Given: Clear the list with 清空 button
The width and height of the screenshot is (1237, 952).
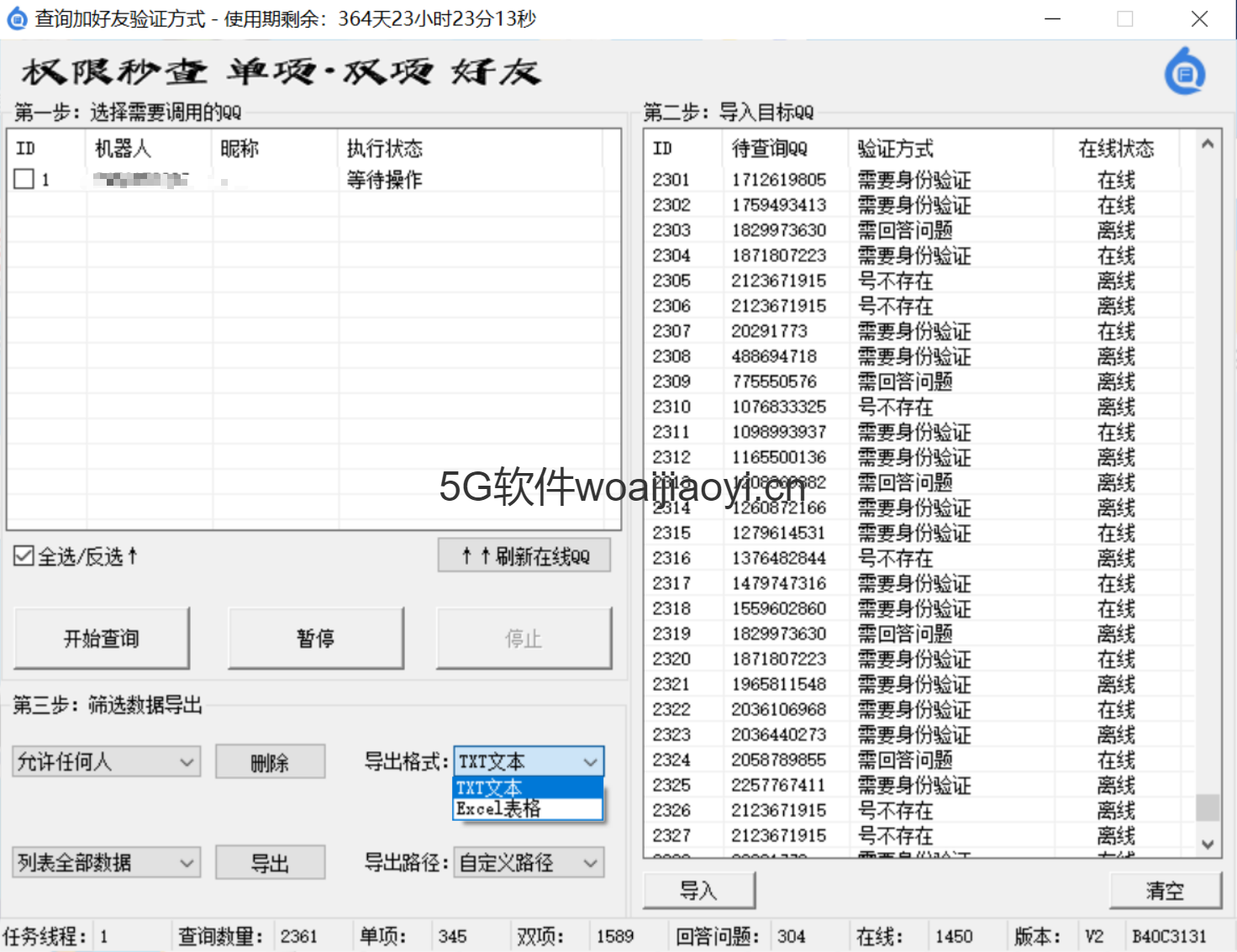Looking at the screenshot, I should (1165, 891).
